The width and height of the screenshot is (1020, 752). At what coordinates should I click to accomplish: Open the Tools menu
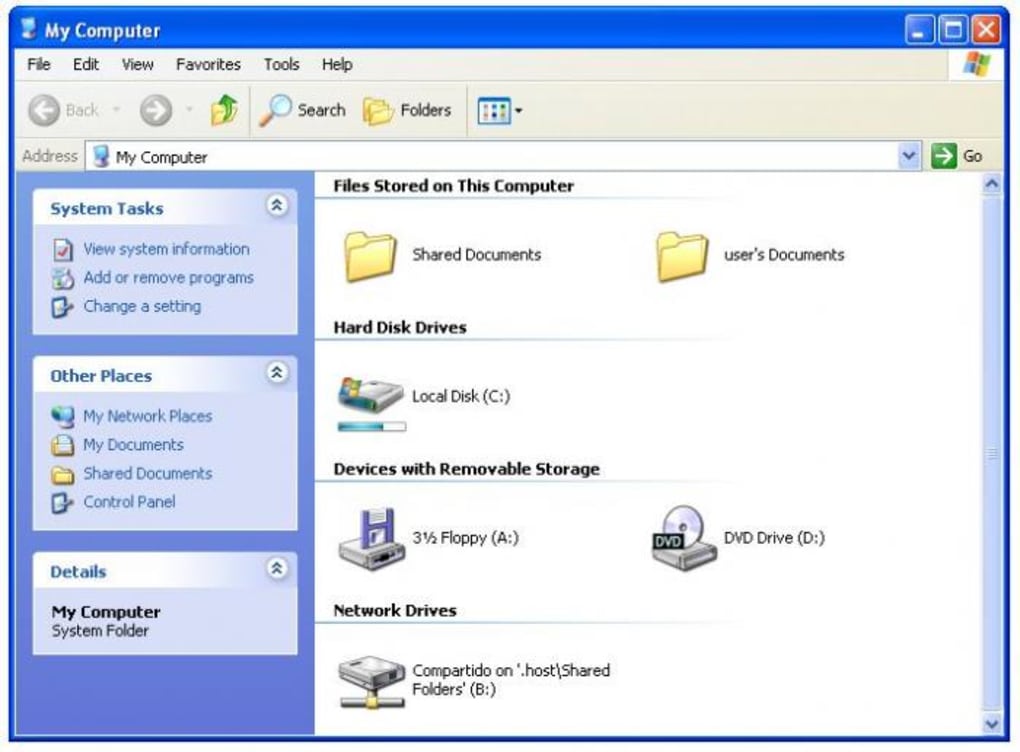[x=281, y=64]
